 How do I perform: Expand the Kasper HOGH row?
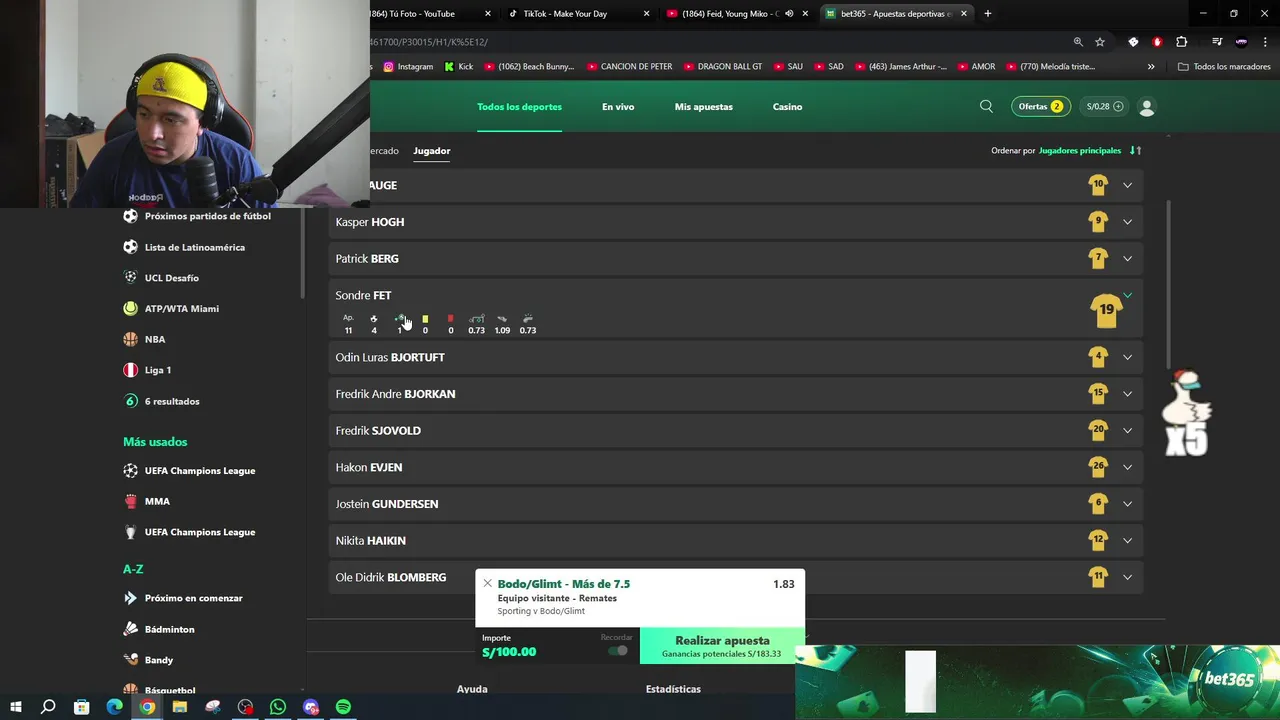coord(1127,222)
